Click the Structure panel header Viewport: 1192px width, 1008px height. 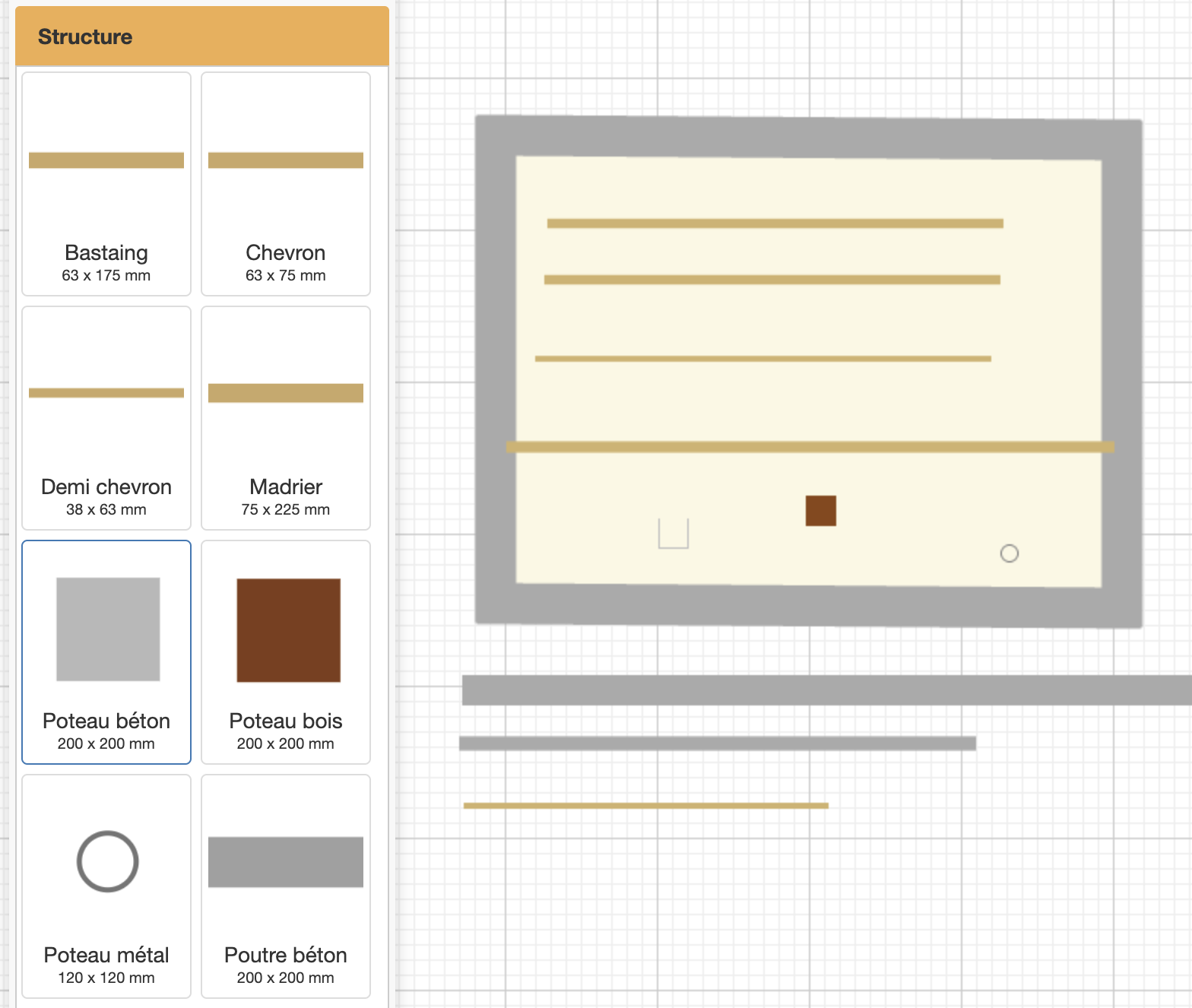click(202, 36)
